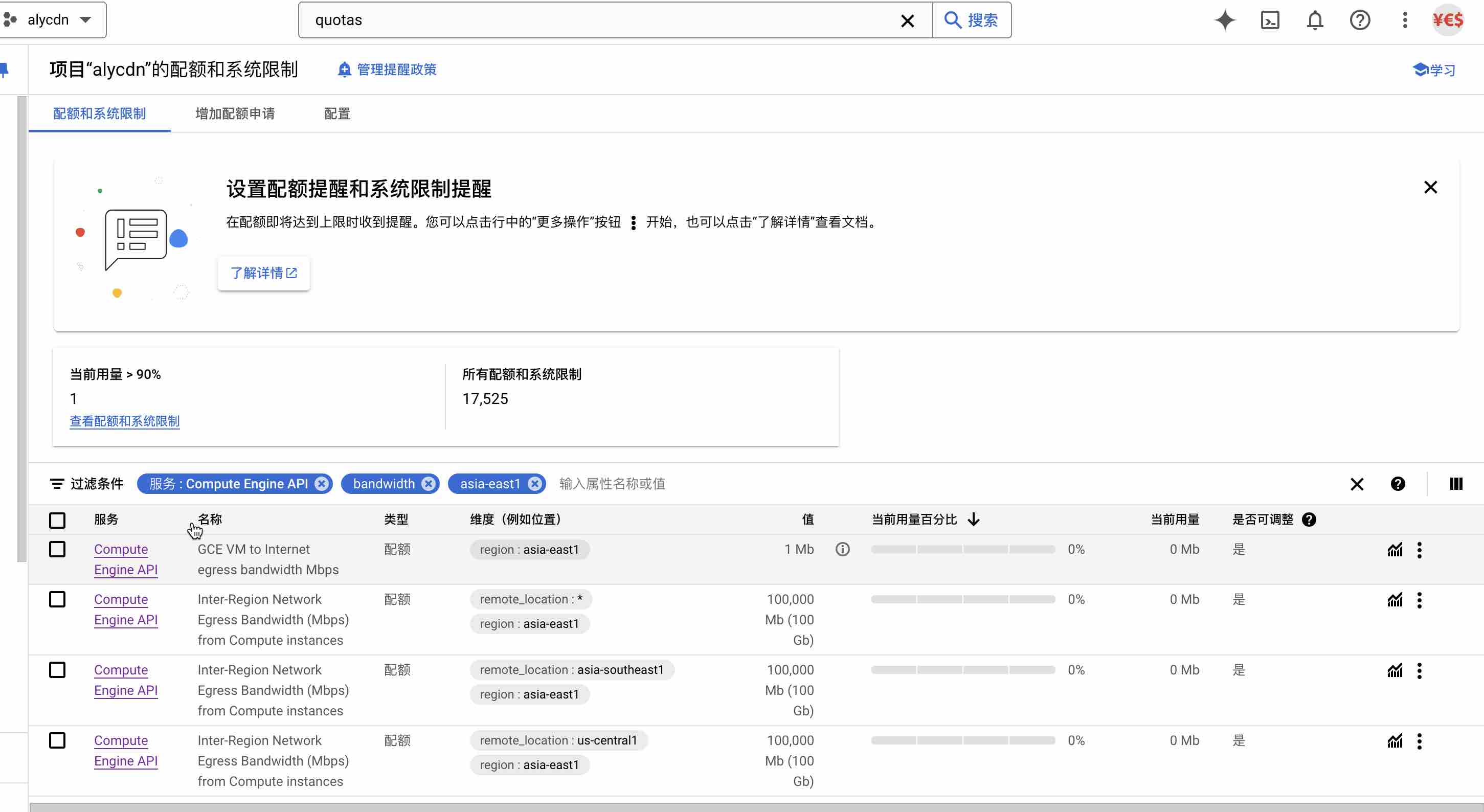Remove the bandwidth filter chip
Image resolution: width=1484 pixels, height=812 pixels.
click(429, 484)
